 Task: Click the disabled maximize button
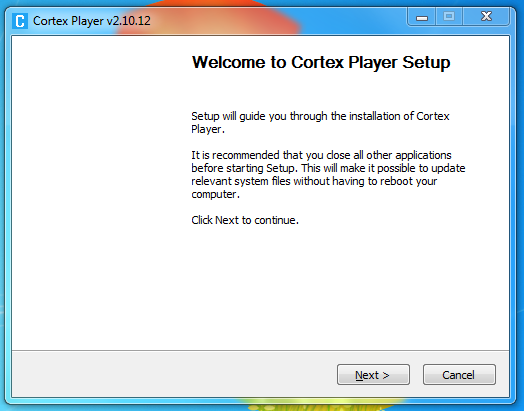pos(449,17)
